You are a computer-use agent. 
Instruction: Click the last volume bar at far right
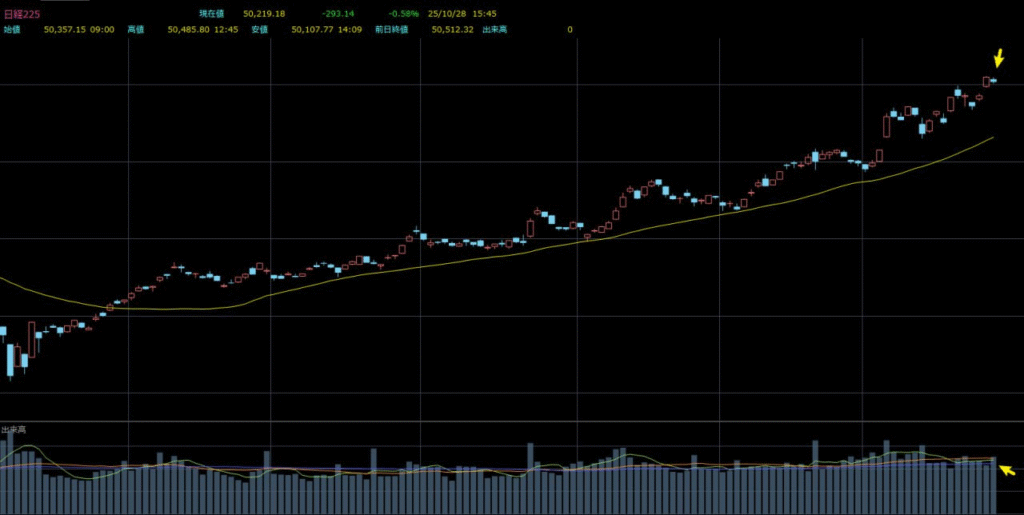point(994,485)
